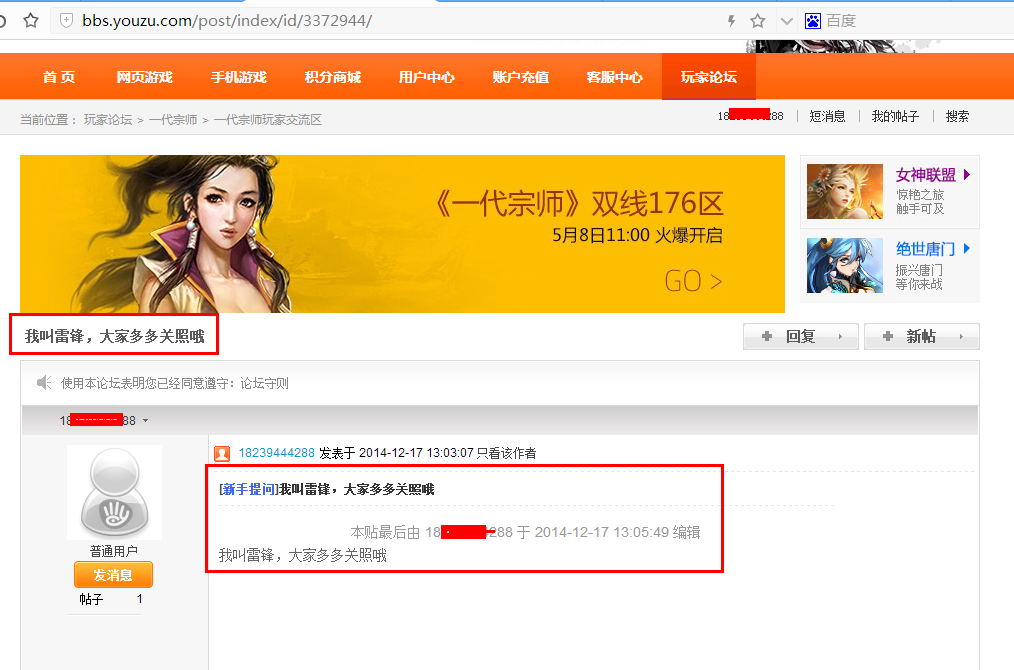
Task: Click the plus icon on 回复 button
Action: click(x=767, y=336)
